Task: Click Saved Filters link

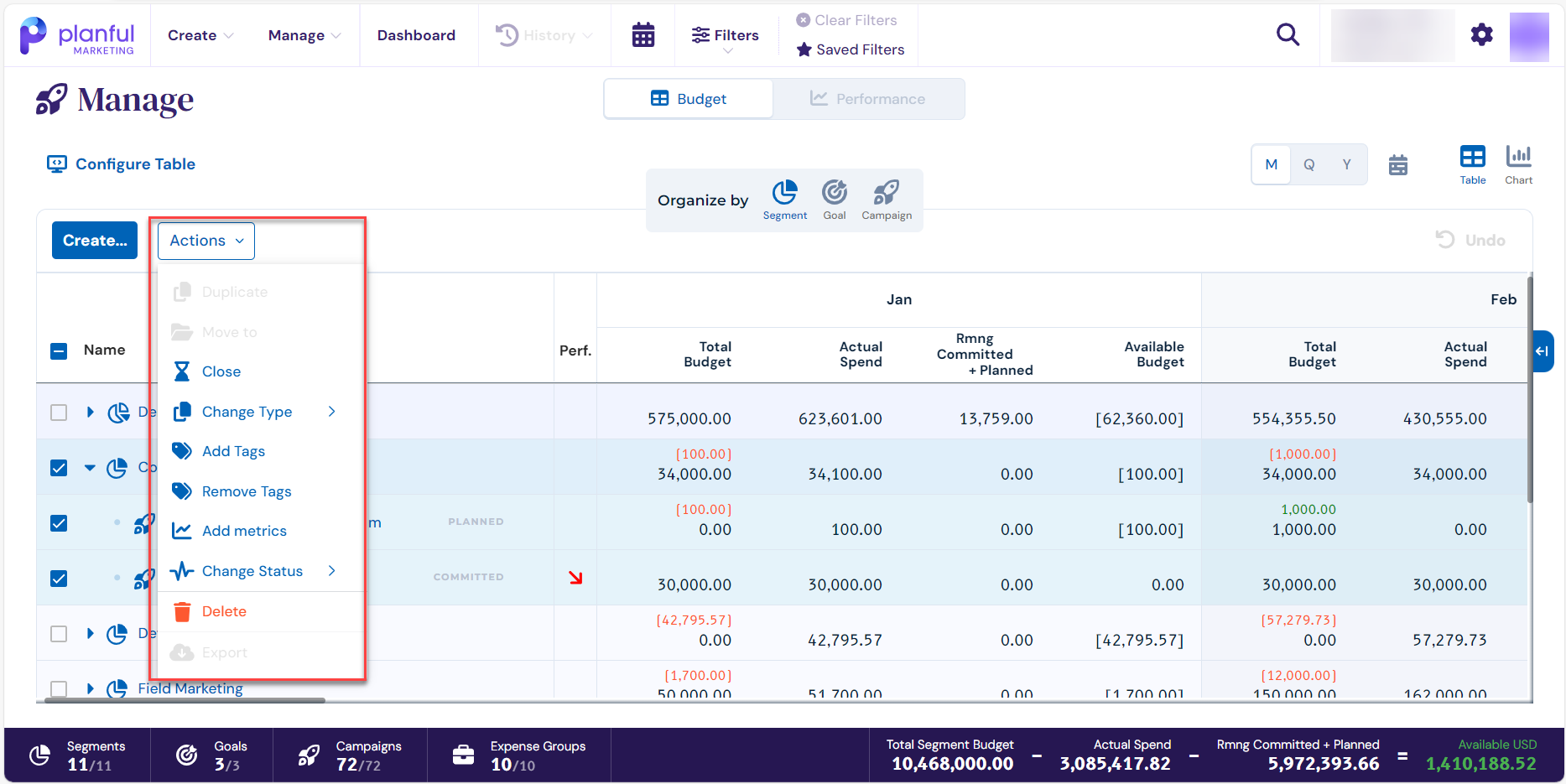Action: tap(851, 49)
